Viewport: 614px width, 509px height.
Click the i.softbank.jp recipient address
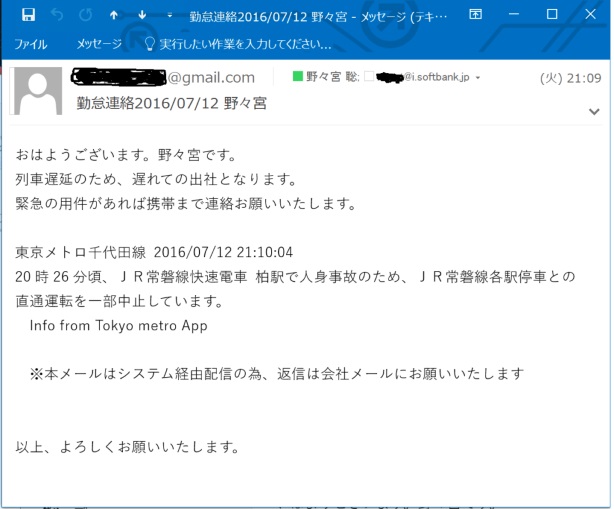click(423, 77)
